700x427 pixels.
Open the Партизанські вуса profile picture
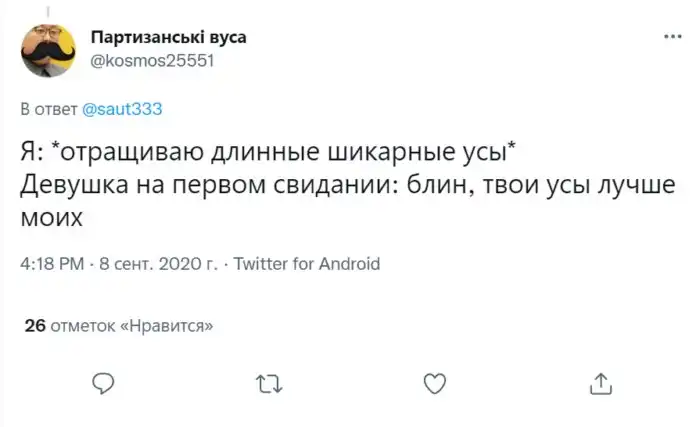pos(48,48)
